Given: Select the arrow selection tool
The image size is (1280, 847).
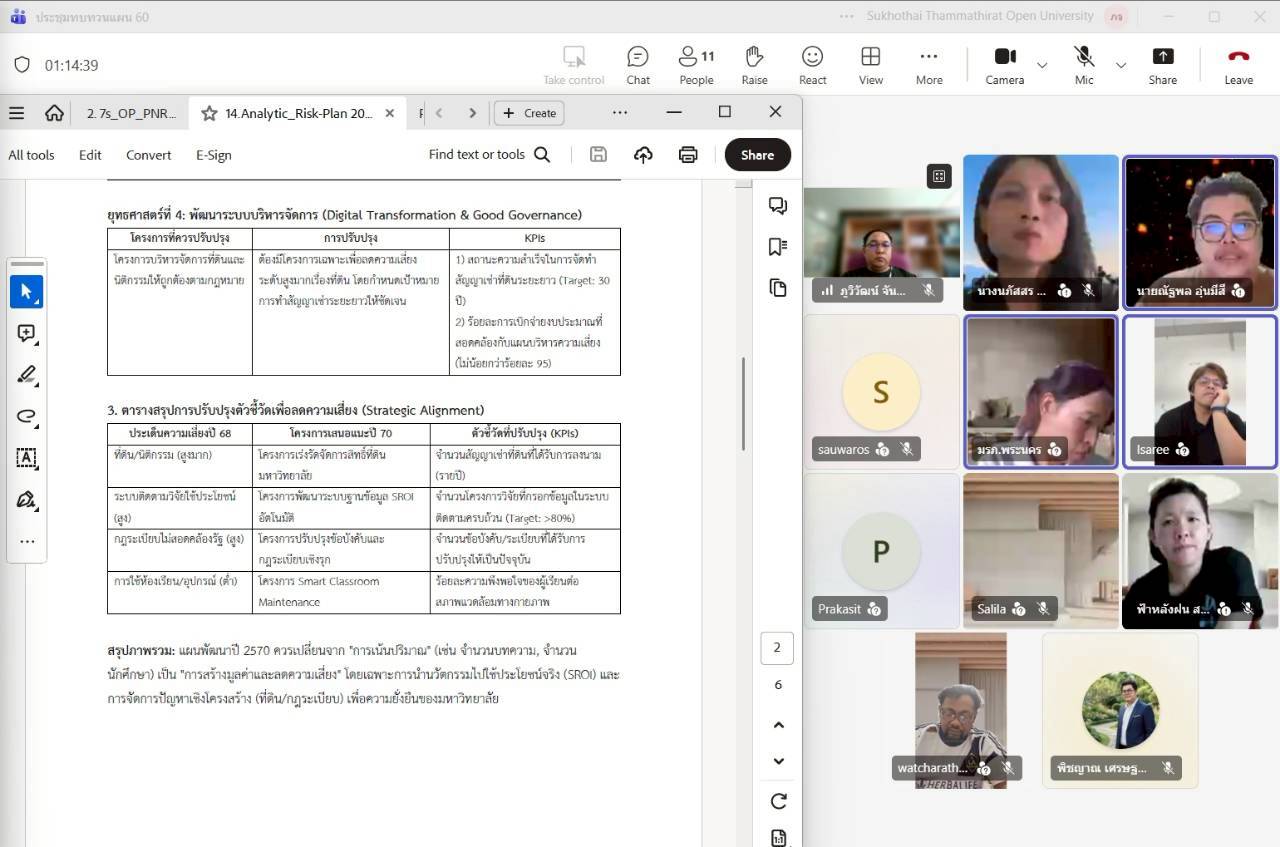Looking at the screenshot, I should 27,292.
